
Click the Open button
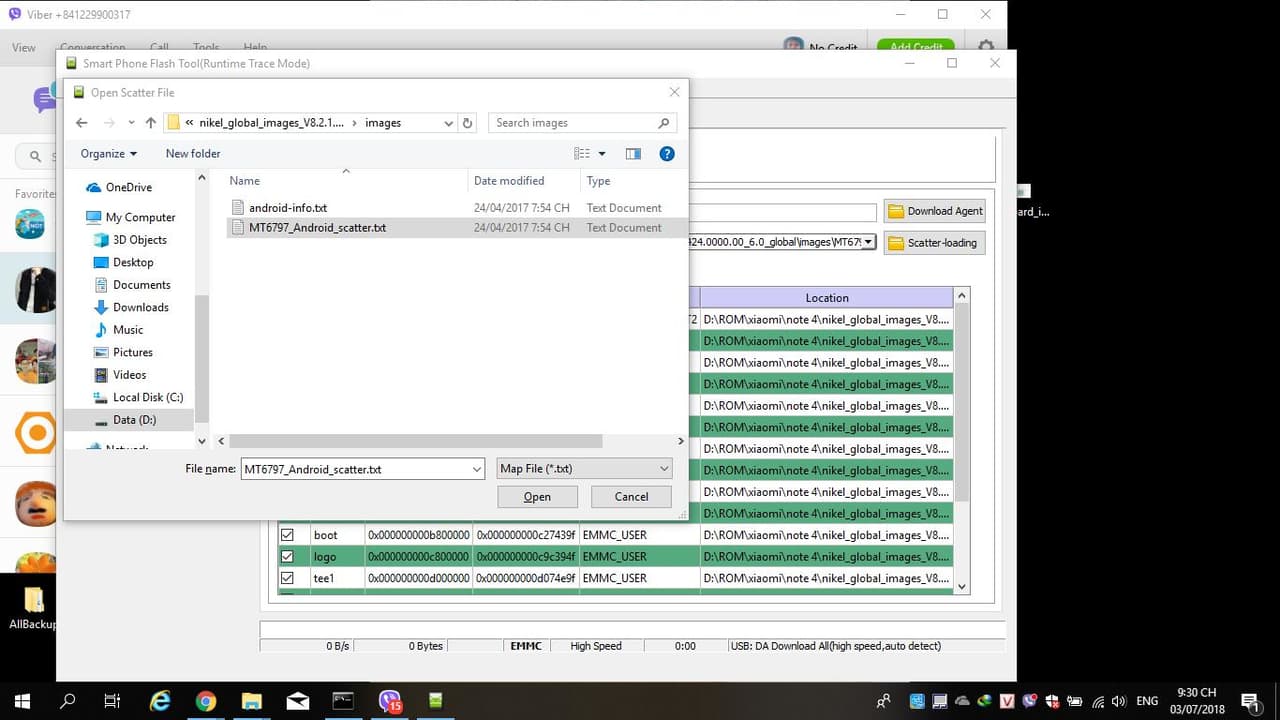click(537, 497)
